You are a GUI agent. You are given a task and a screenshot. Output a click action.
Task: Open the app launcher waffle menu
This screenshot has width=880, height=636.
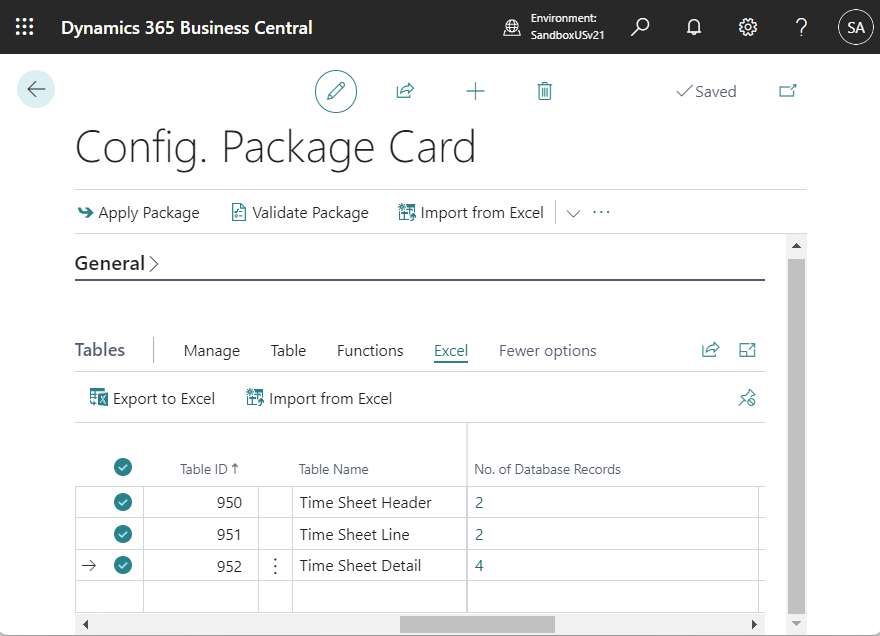point(24,27)
